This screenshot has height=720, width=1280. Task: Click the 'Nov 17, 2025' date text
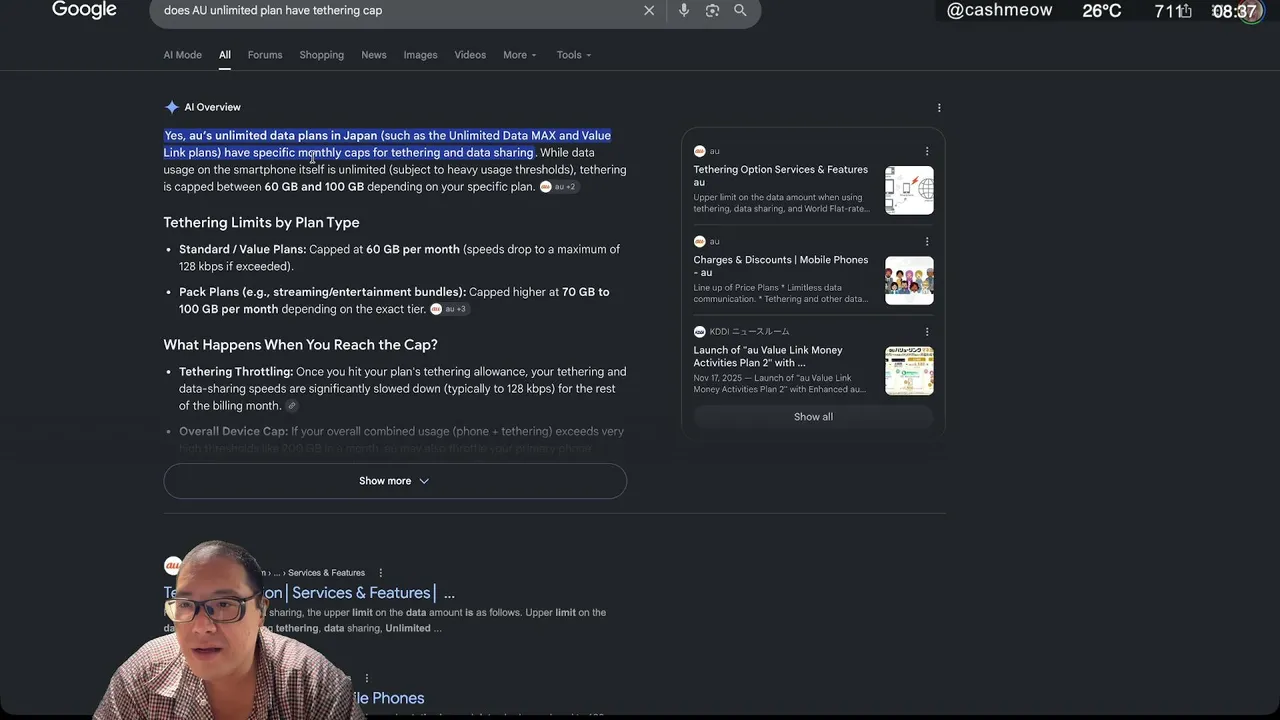click(x=720, y=378)
